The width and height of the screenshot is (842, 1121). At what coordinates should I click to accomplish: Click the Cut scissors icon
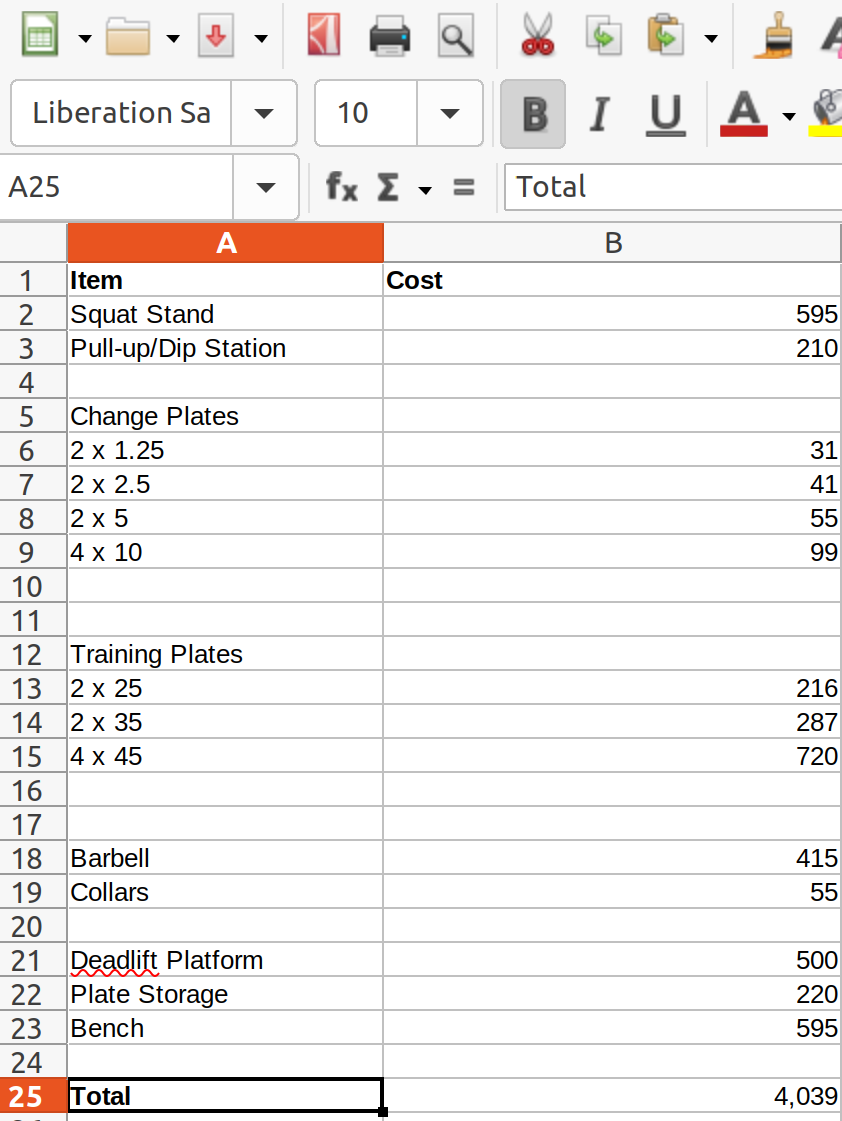(x=538, y=37)
